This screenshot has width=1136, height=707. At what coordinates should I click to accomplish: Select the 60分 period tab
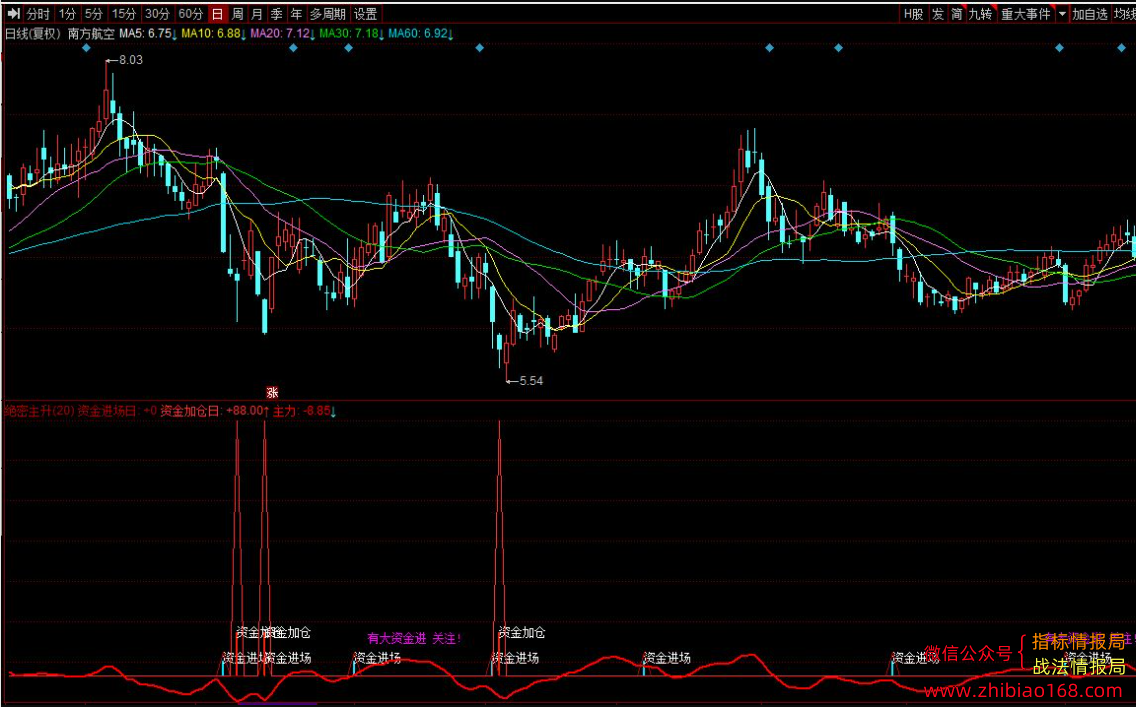pyautogui.click(x=191, y=14)
